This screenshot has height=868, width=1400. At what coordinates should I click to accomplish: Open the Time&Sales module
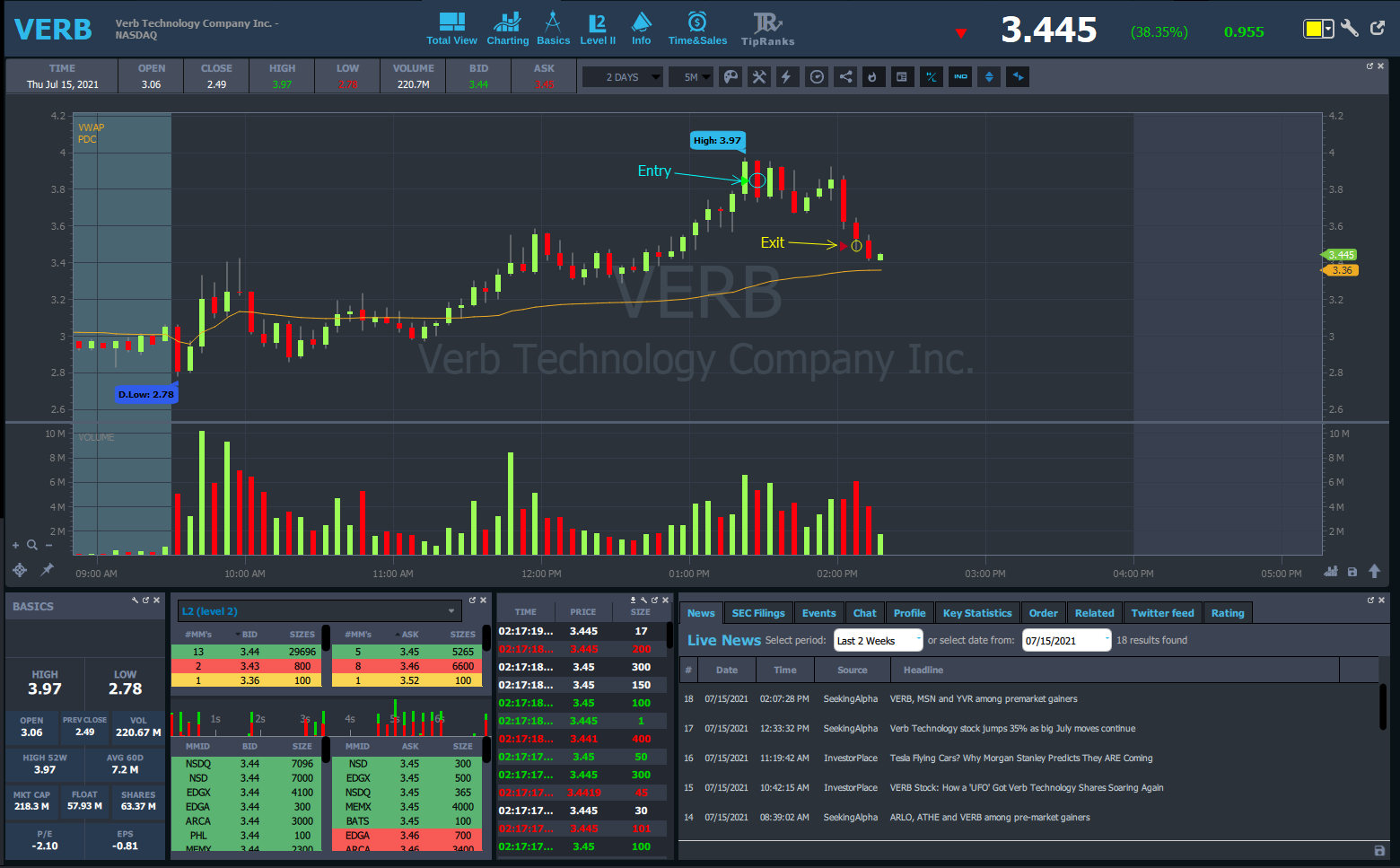pyautogui.click(x=697, y=29)
